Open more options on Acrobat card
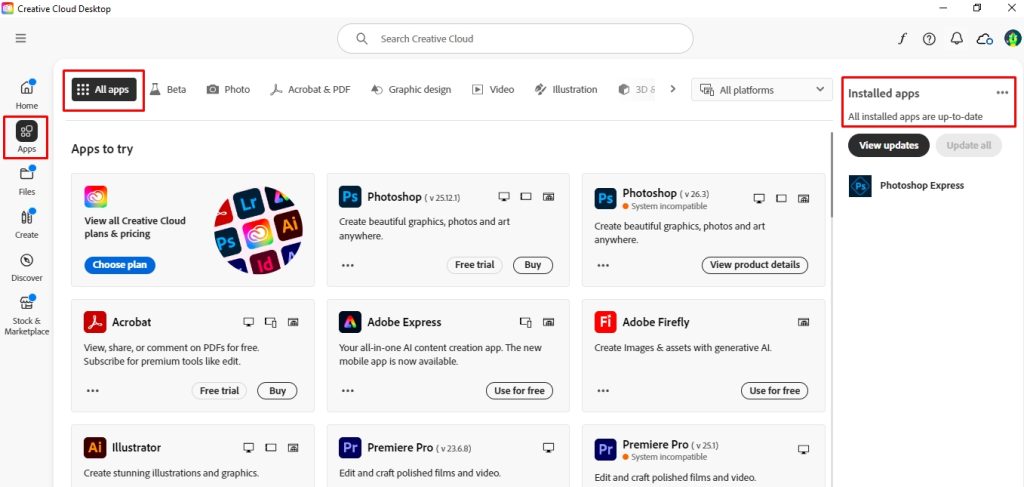The width and height of the screenshot is (1024, 487). pyautogui.click(x=93, y=390)
